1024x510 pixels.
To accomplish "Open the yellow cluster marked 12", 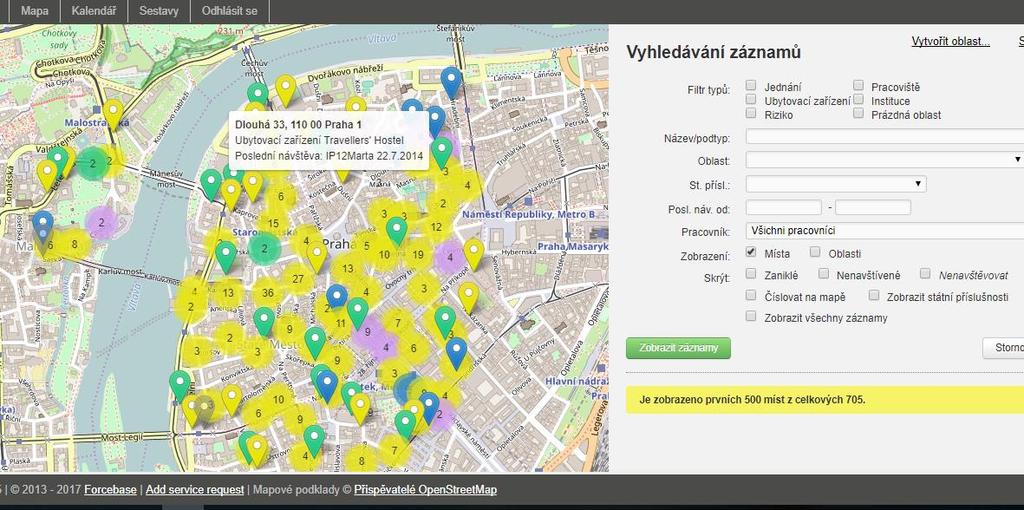I will [437, 227].
